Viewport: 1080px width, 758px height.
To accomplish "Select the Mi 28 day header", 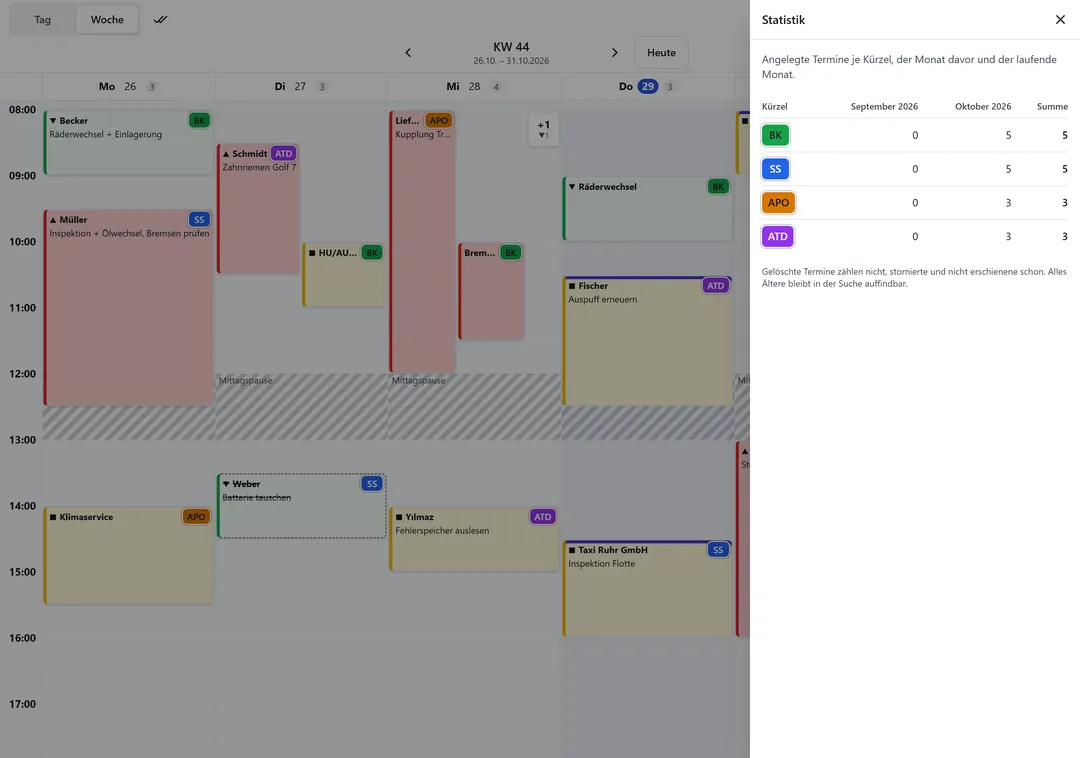I will (x=474, y=87).
